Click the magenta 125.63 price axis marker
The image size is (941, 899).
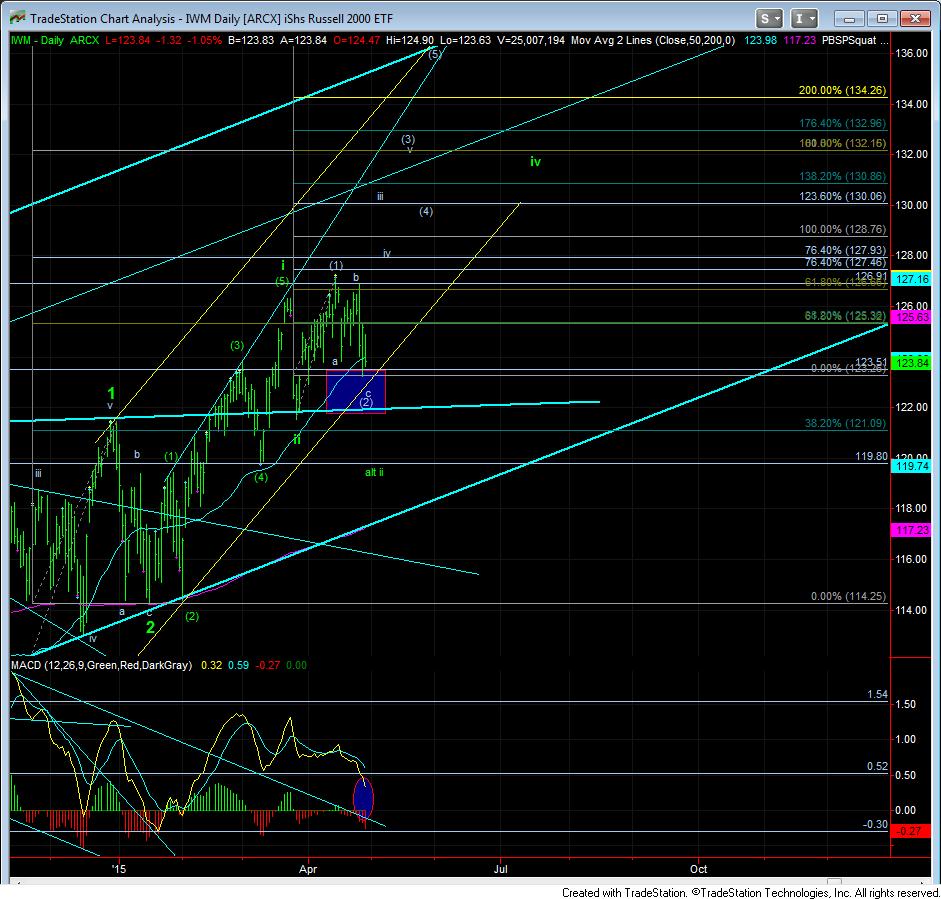point(911,317)
